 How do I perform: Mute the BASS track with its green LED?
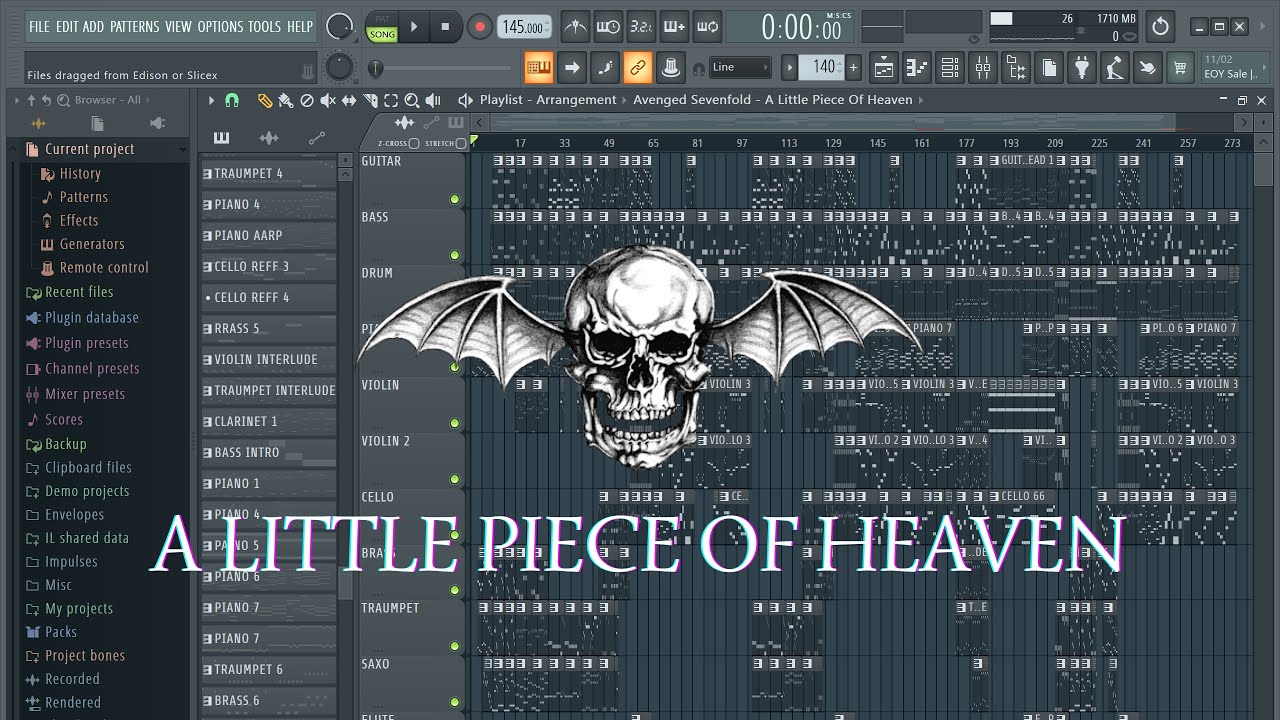(455, 255)
